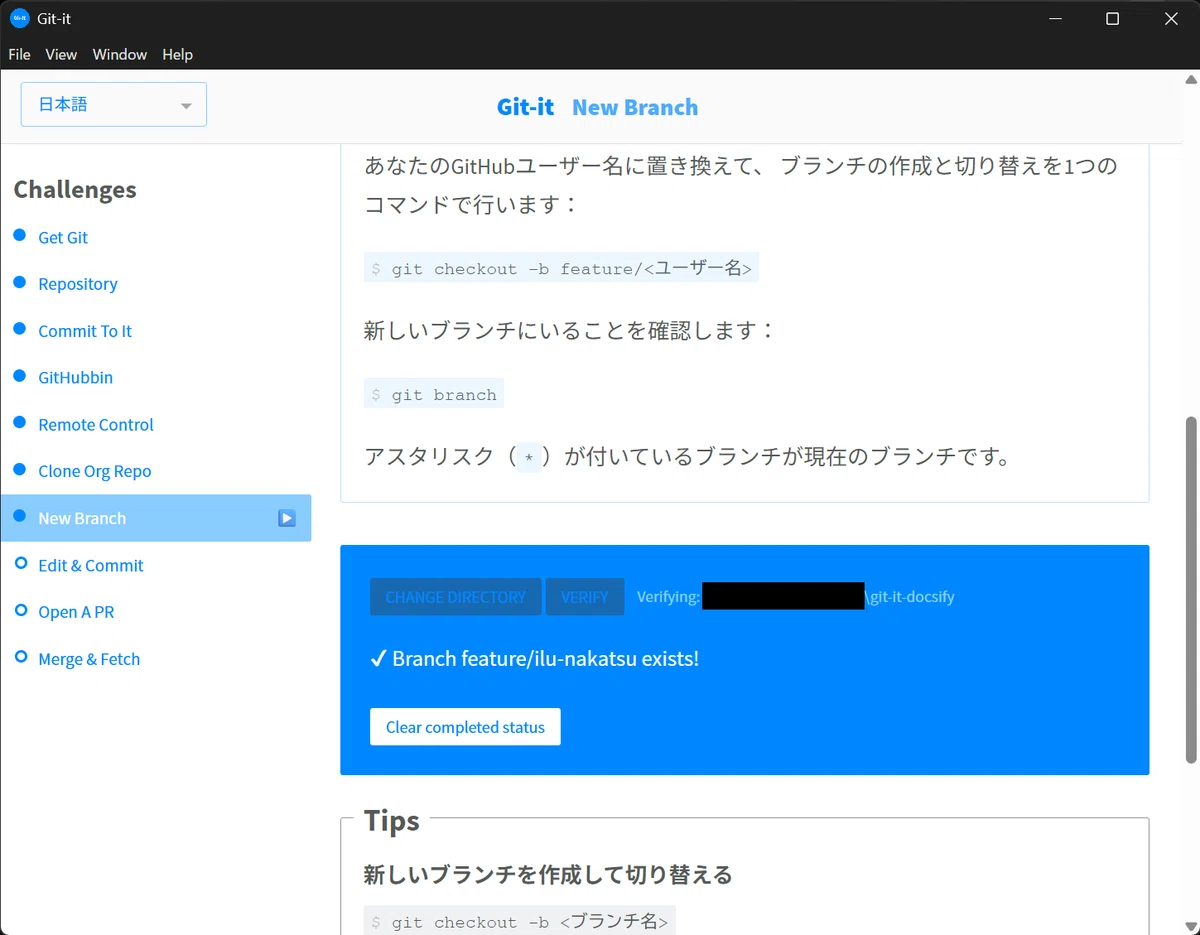Click Clear completed status button
The width and height of the screenshot is (1200, 935).
(465, 727)
